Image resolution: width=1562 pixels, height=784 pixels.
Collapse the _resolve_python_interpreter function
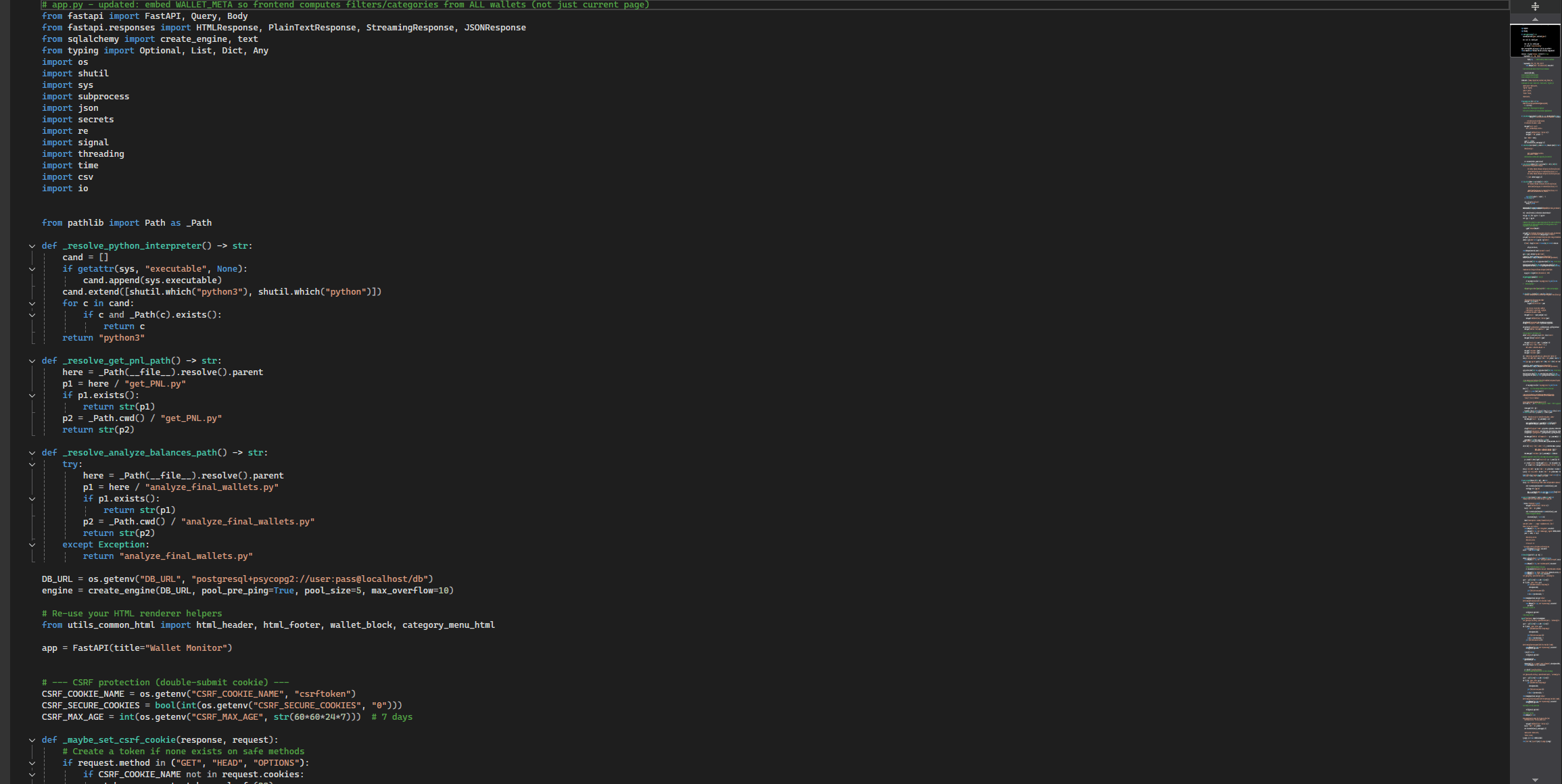[32, 246]
